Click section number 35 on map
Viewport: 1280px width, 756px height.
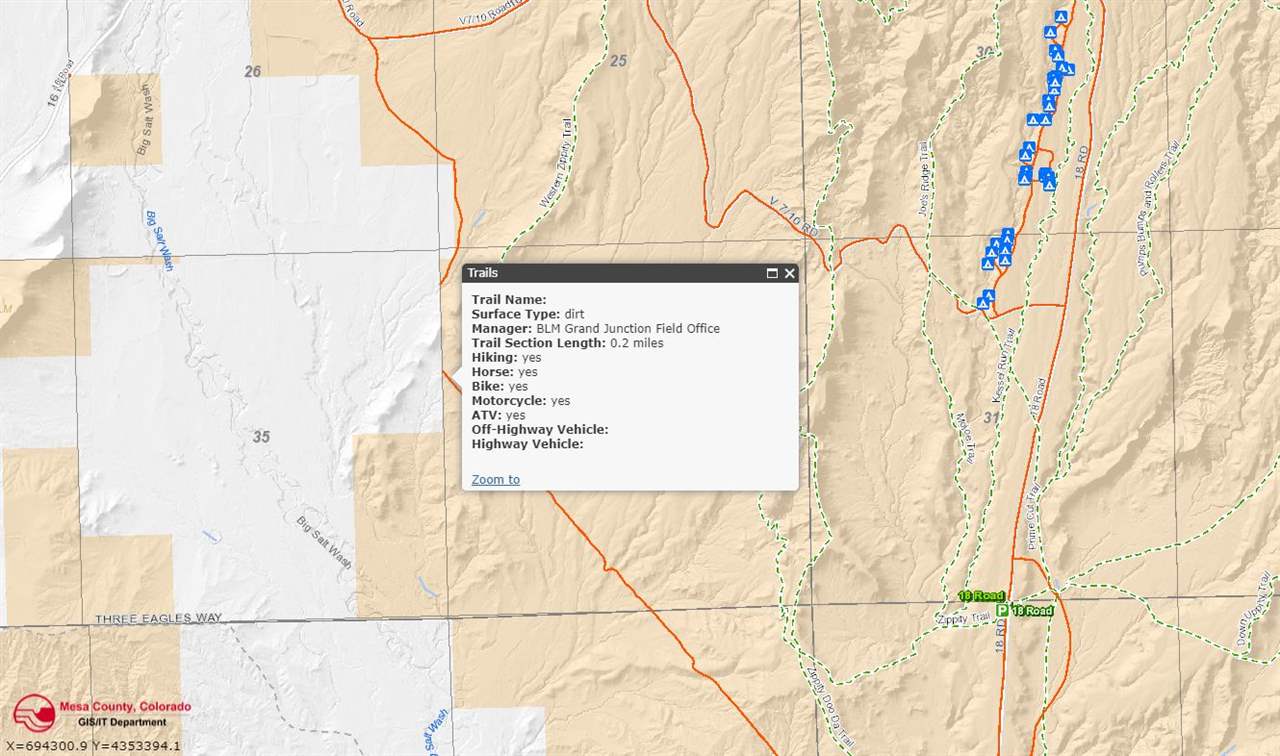pyautogui.click(x=261, y=437)
